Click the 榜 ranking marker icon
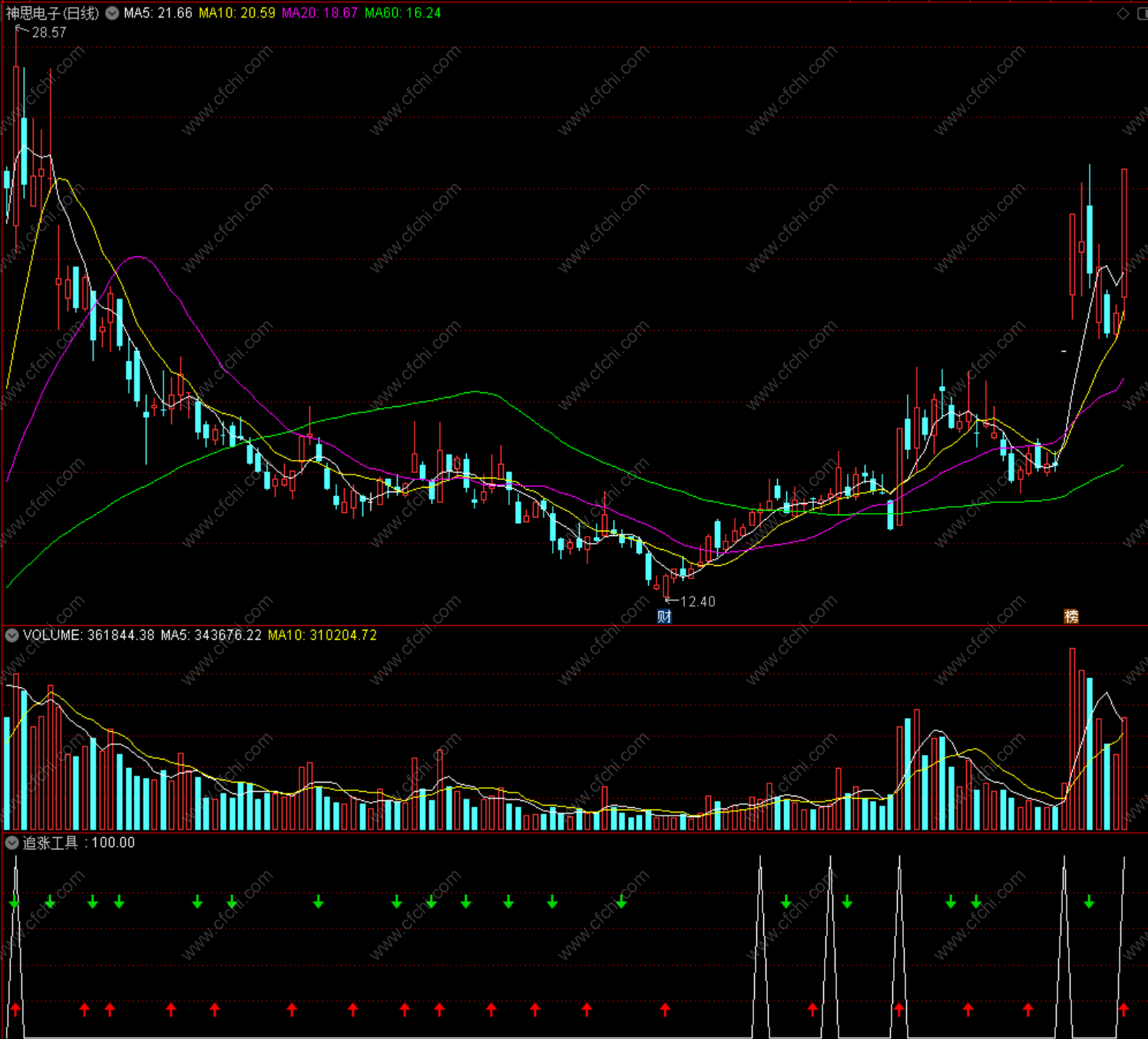The height and width of the screenshot is (1039, 1148). (x=1071, y=616)
